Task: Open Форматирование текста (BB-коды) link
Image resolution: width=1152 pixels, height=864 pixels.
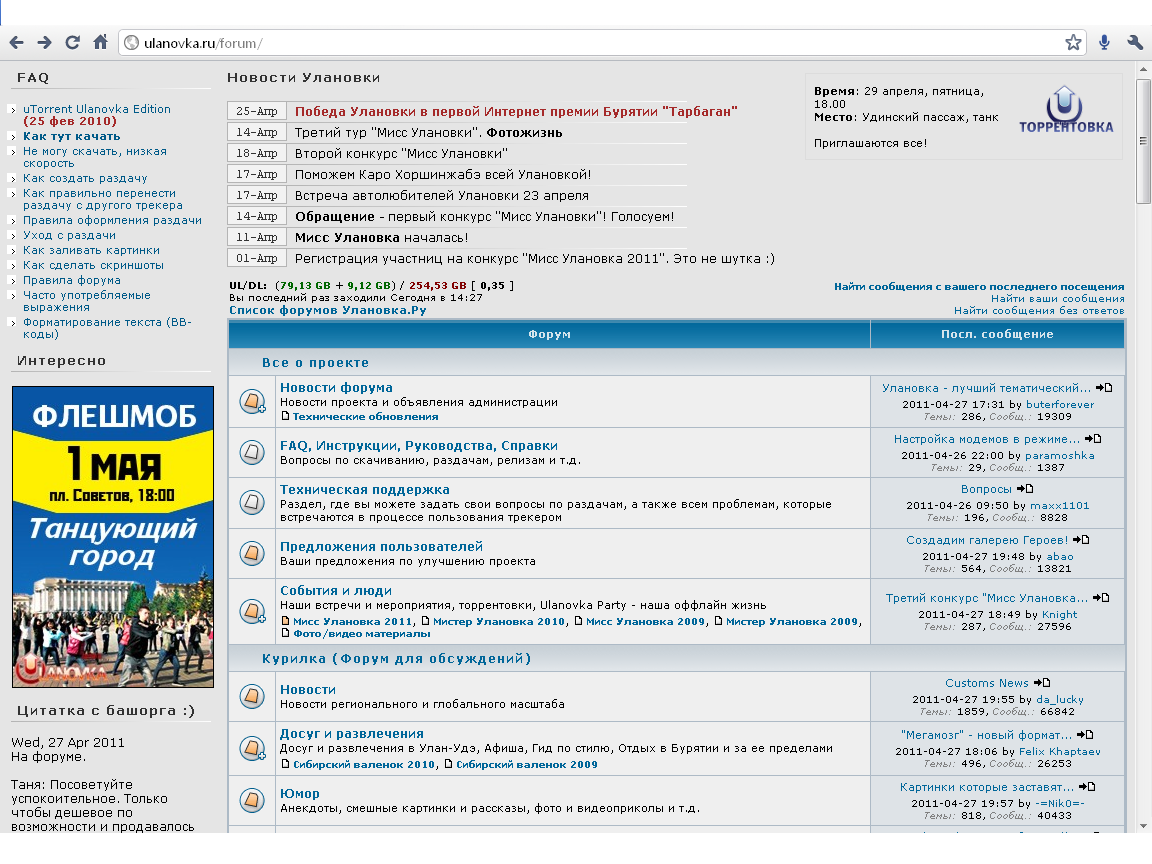Action: 107,328
